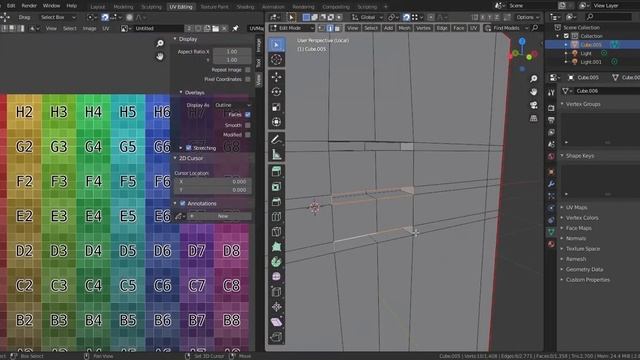Select the Select Box tool in the 3D viewport

click(x=276, y=44)
